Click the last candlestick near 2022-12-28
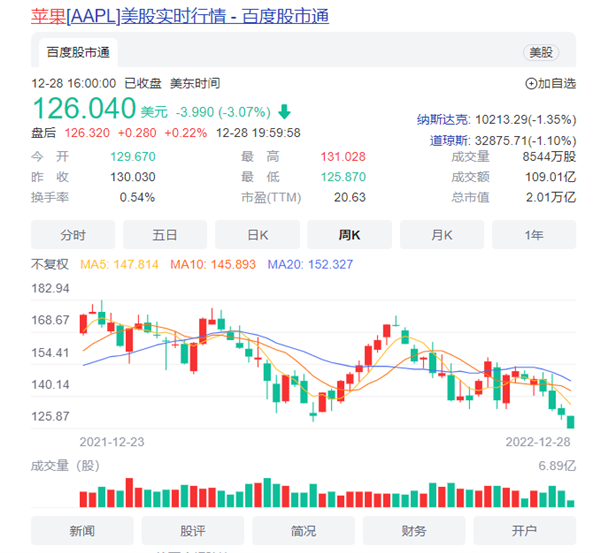The height and width of the screenshot is (553, 600). pyautogui.click(x=570, y=422)
